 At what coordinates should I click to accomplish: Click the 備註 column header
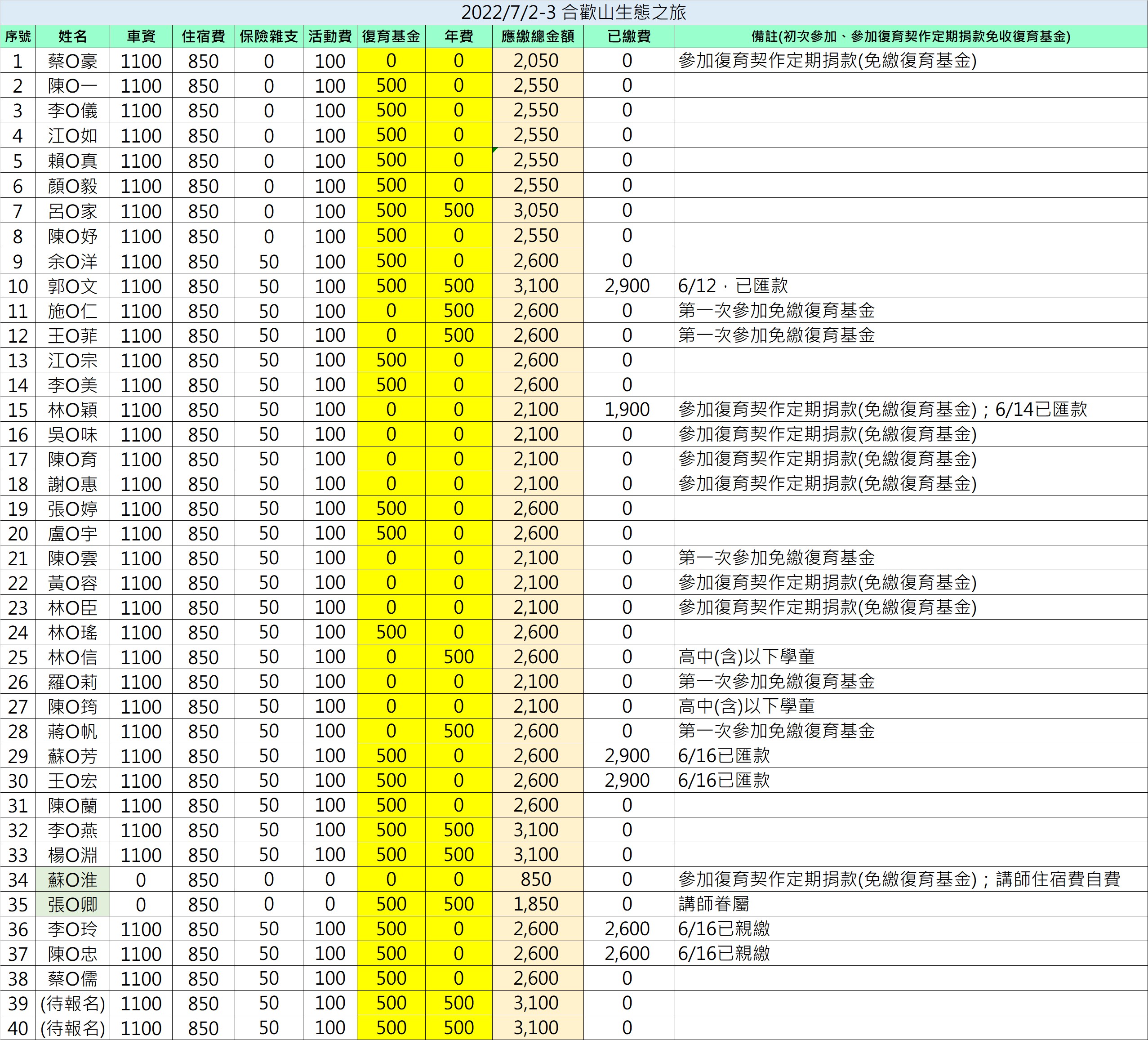click(x=911, y=36)
